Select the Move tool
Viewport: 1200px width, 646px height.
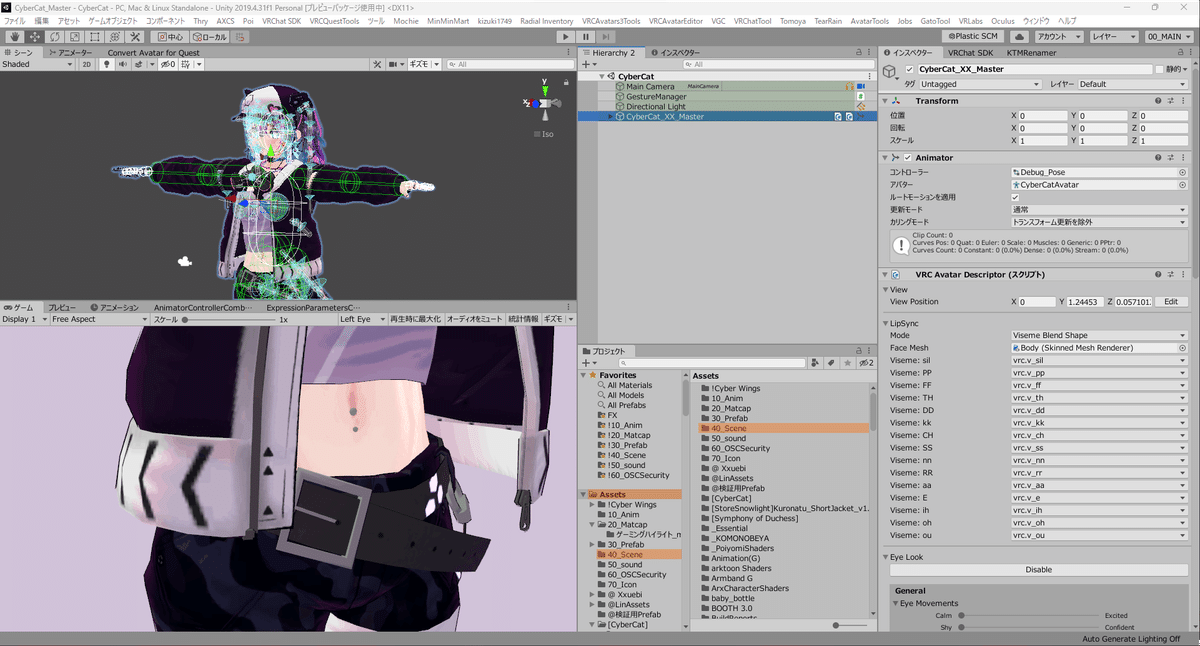click(34, 36)
